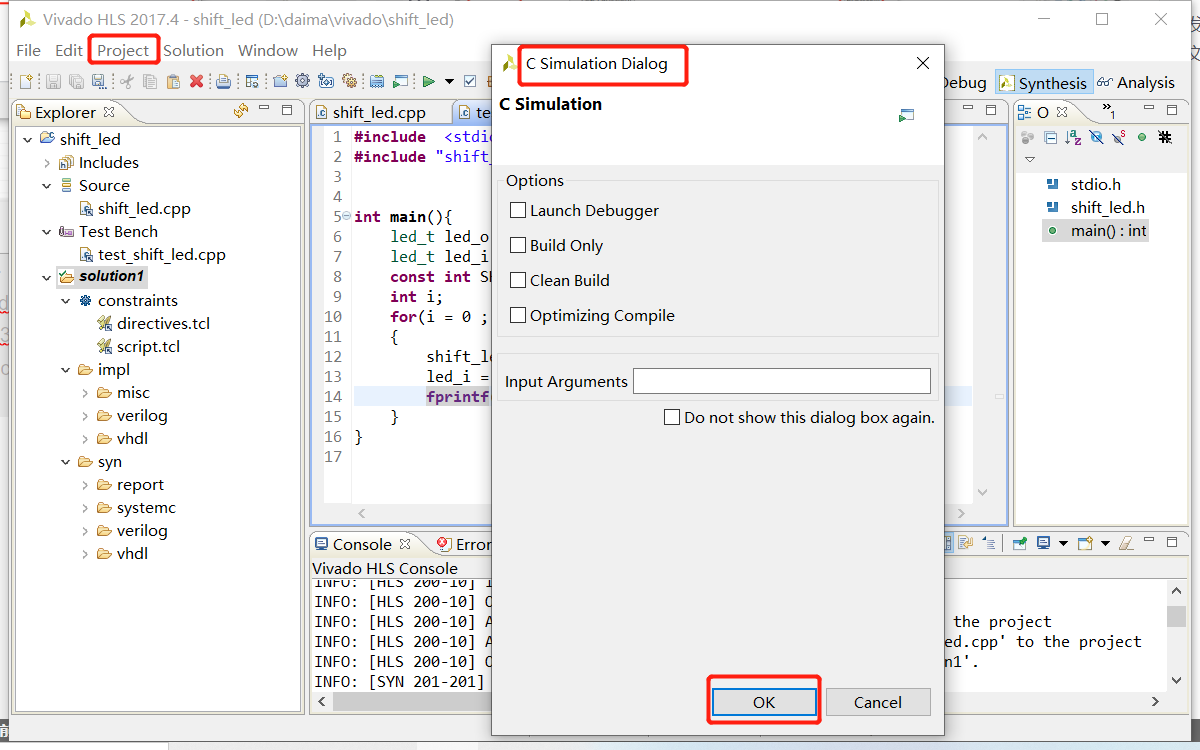
Task: Collapse the shift_led project node
Action: [x=27, y=139]
